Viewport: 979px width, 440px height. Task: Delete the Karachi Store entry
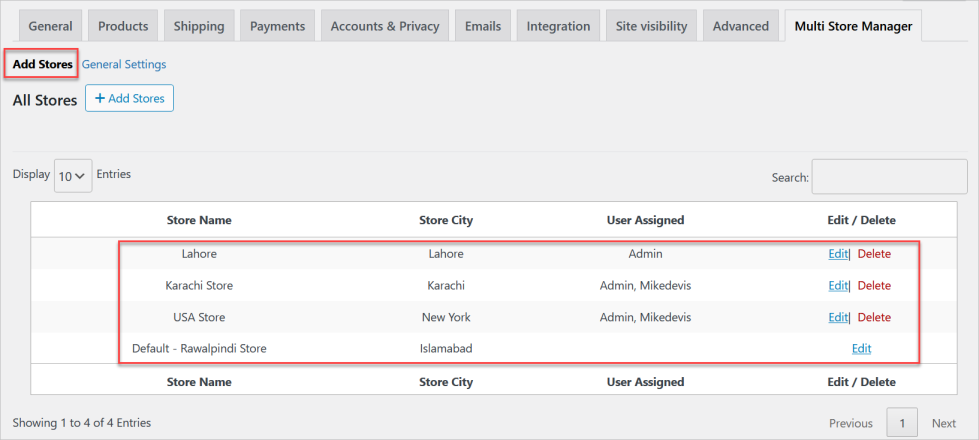click(x=874, y=286)
